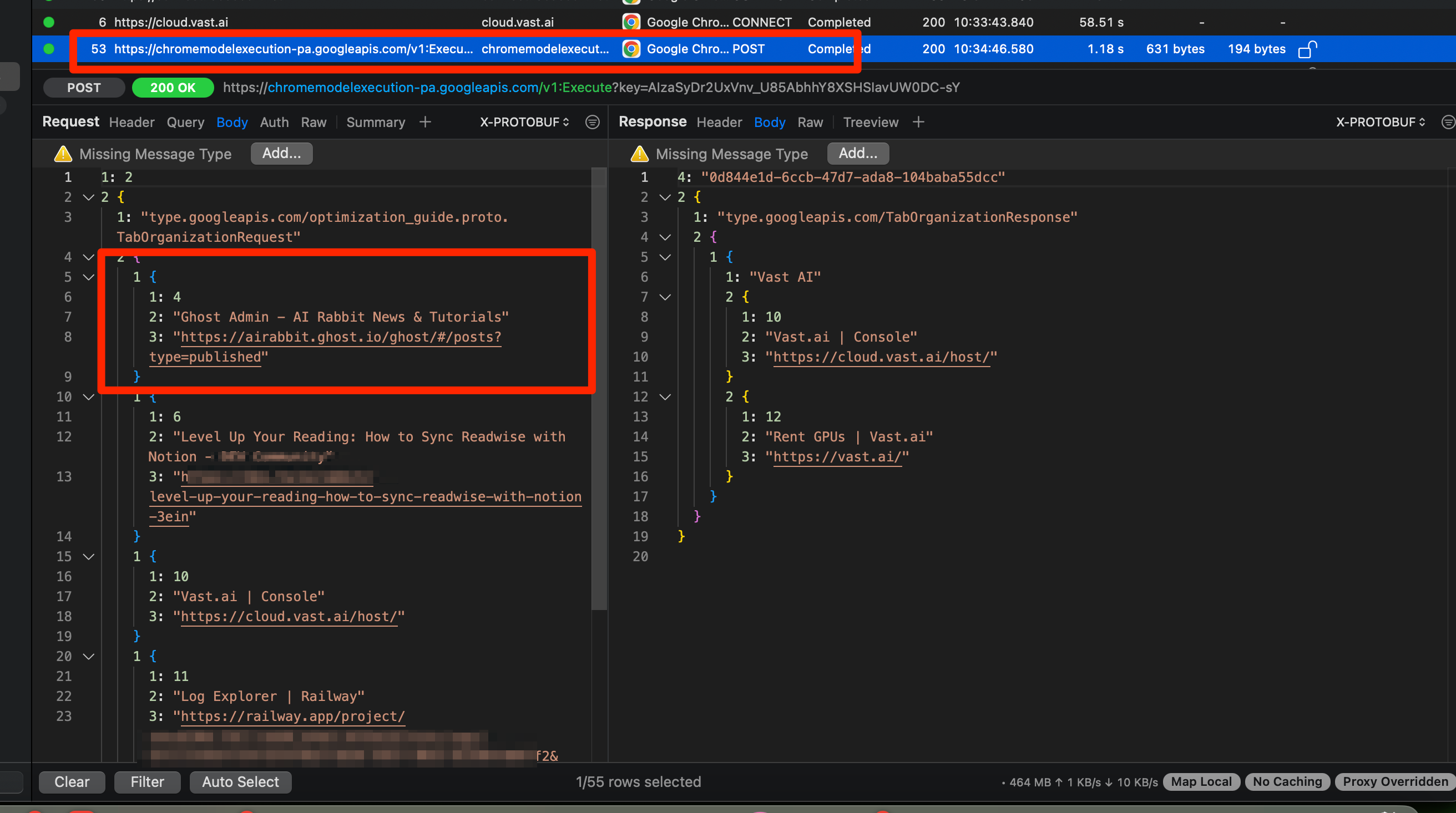Image resolution: width=1456 pixels, height=813 pixels.
Task: Open Request X-PROTOBUF format dropdown
Action: (524, 122)
